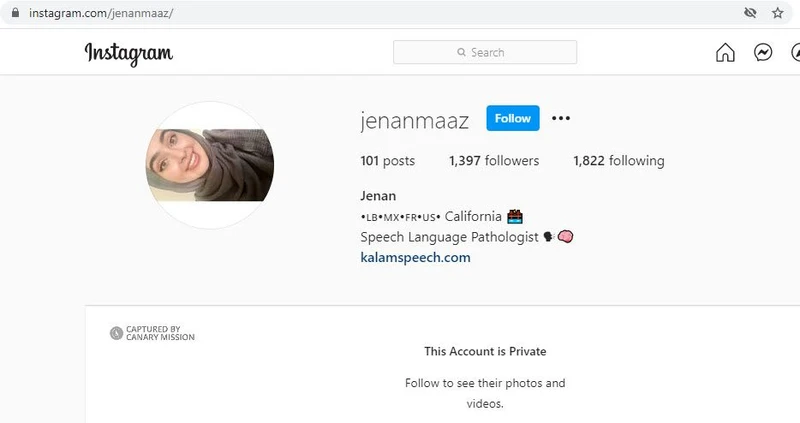Click the Speech Language Pathologist bio text
800x423 pixels.
[x=449, y=237]
